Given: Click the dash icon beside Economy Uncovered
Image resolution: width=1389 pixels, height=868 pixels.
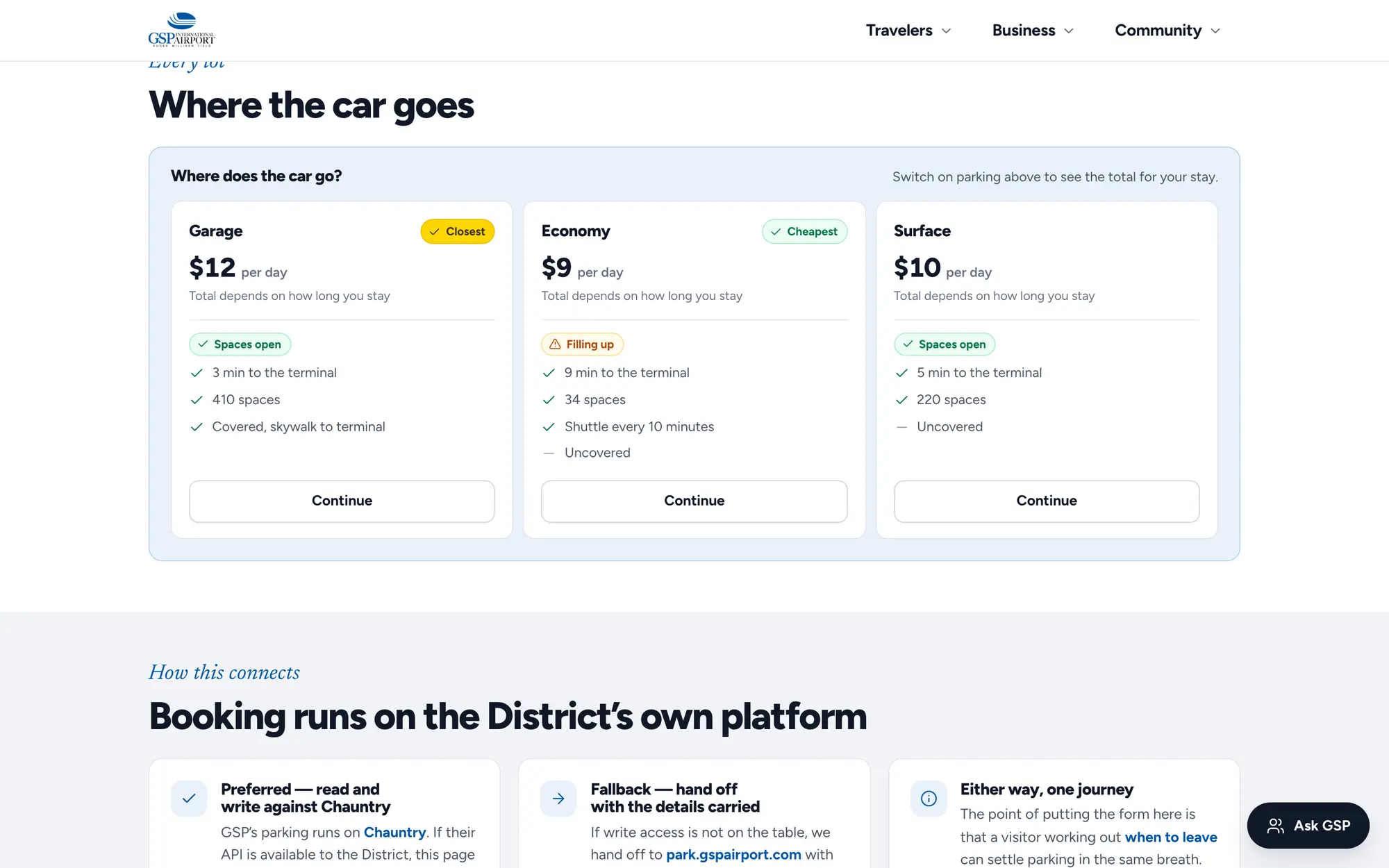Looking at the screenshot, I should click(549, 453).
